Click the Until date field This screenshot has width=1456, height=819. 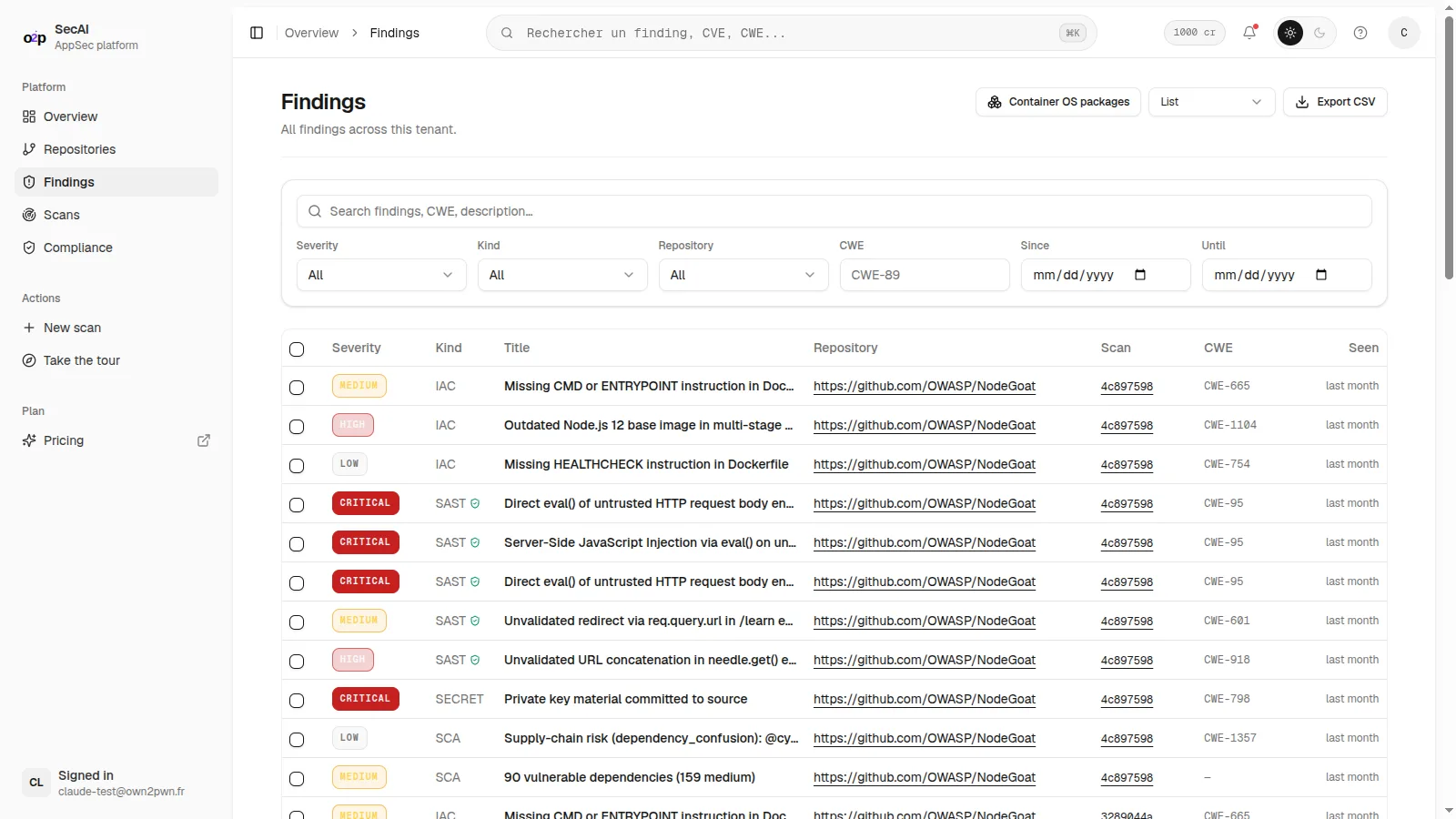[x=1287, y=275]
